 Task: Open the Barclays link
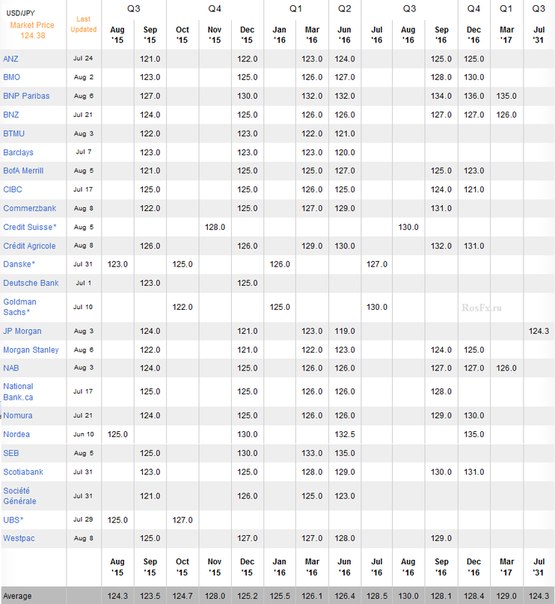(18, 153)
